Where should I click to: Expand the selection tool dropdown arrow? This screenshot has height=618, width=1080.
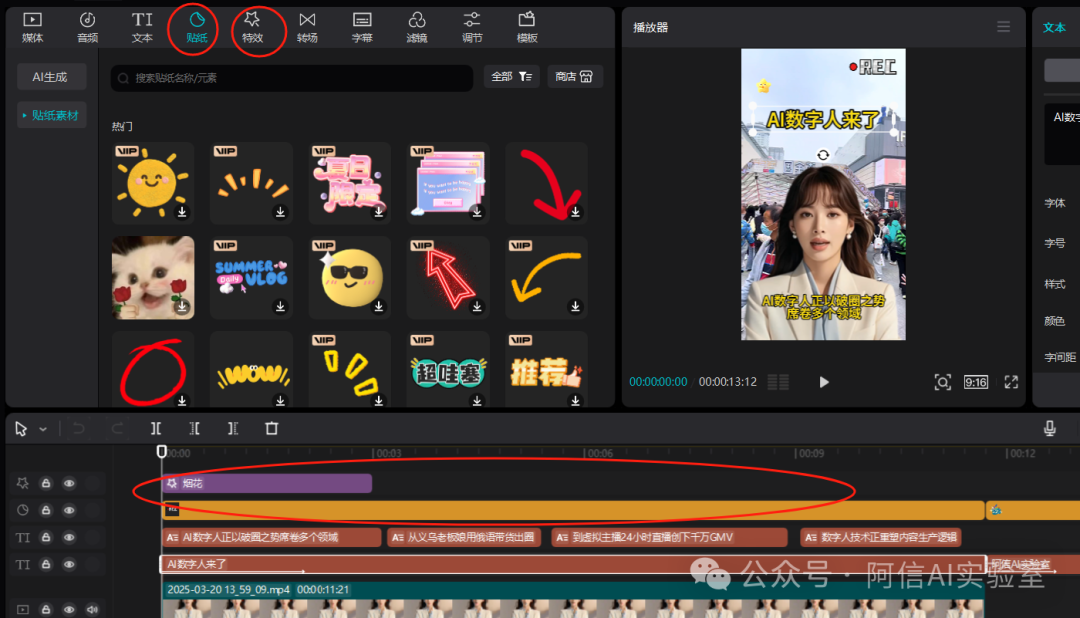(x=43, y=429)
